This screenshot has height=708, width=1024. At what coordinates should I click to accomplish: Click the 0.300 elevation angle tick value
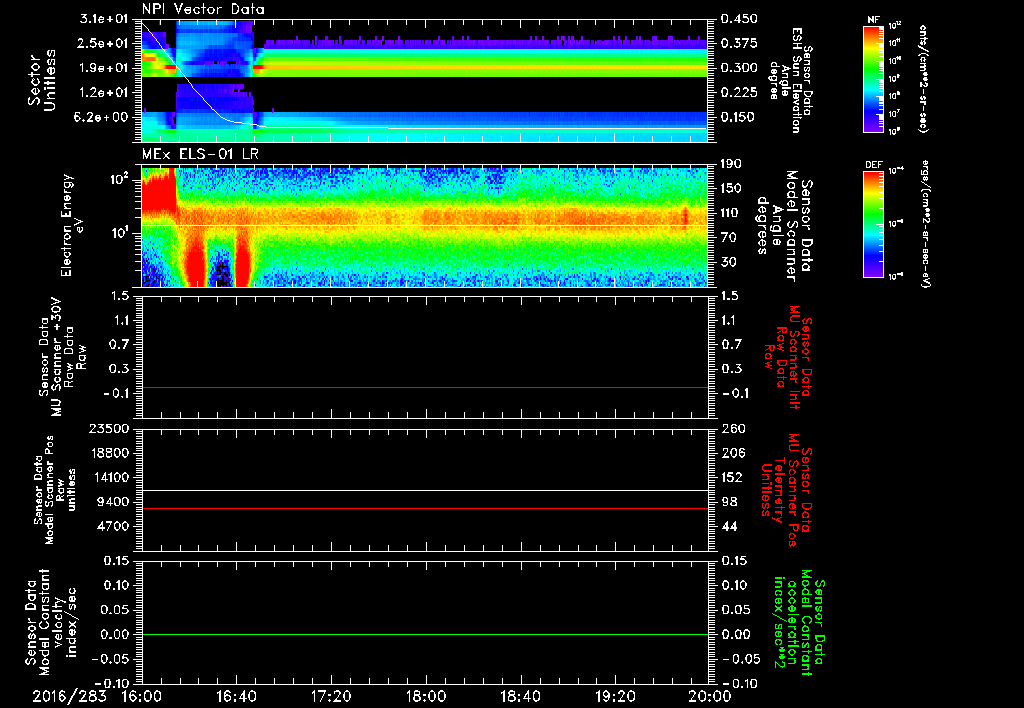740,68
